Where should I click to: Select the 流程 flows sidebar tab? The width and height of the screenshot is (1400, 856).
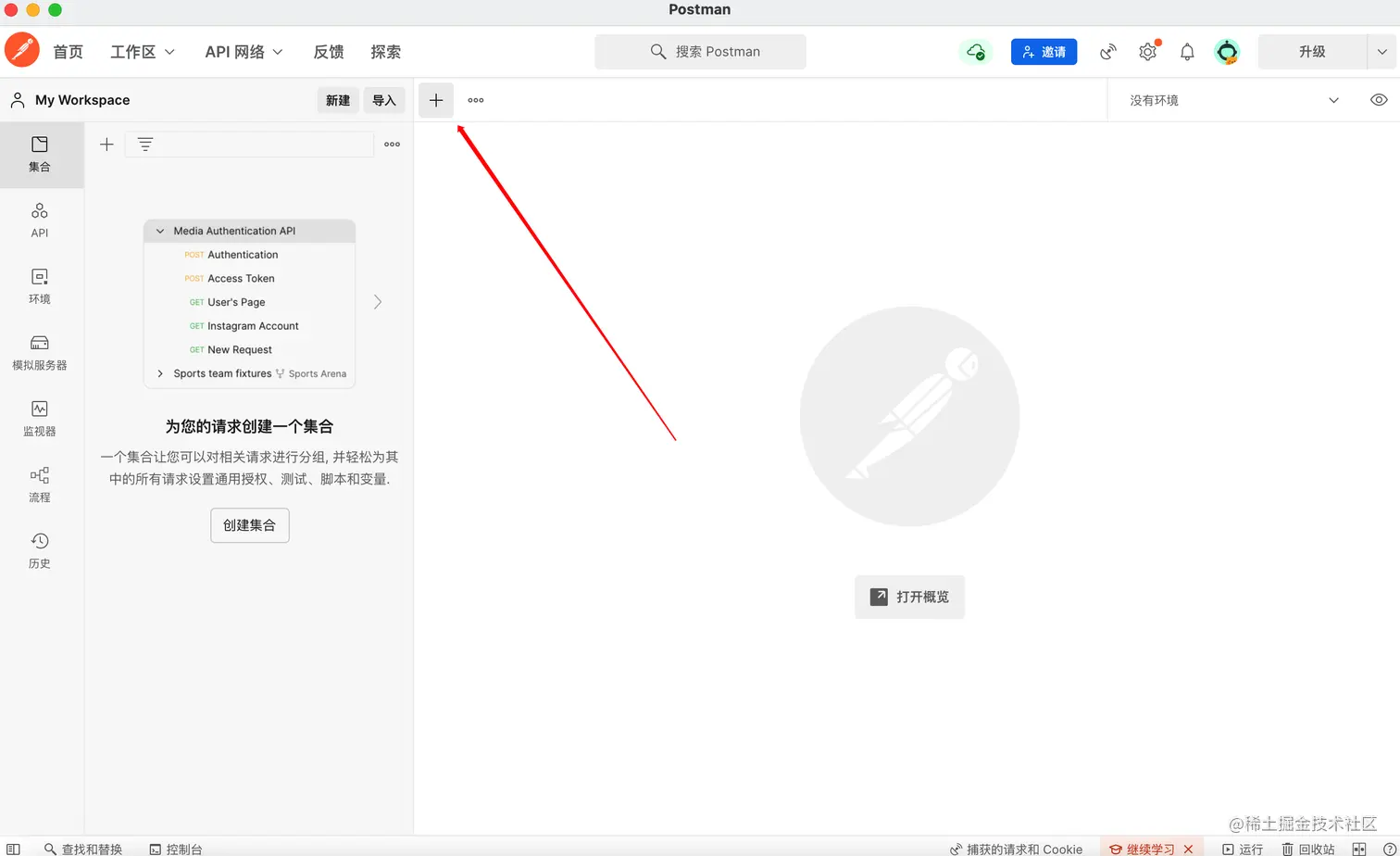point(40,485)
